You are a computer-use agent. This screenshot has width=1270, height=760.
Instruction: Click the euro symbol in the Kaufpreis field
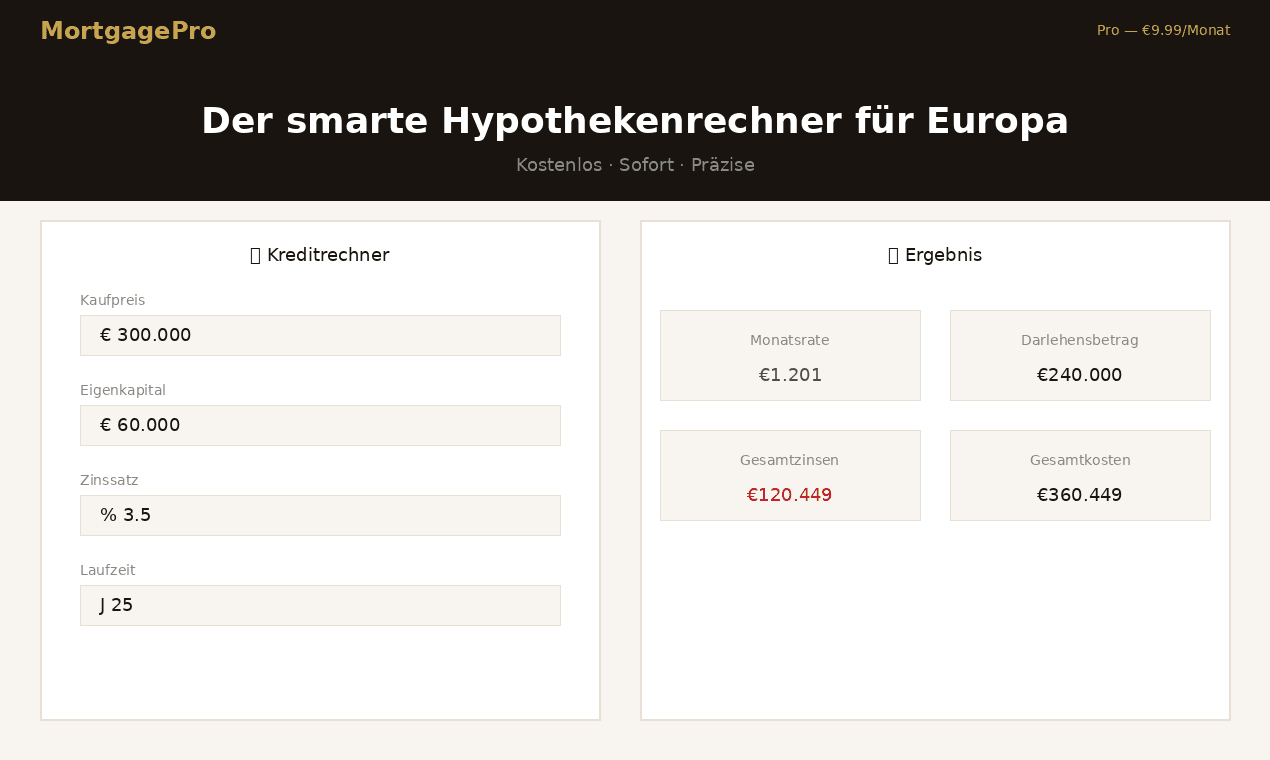105,335
